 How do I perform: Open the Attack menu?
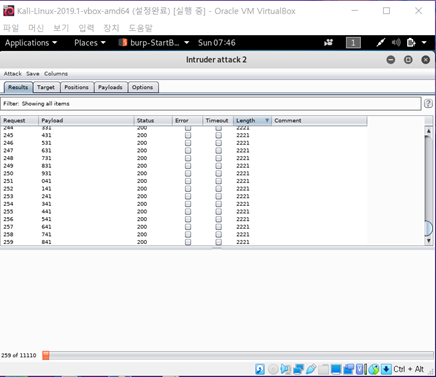(x=13, y=74)
